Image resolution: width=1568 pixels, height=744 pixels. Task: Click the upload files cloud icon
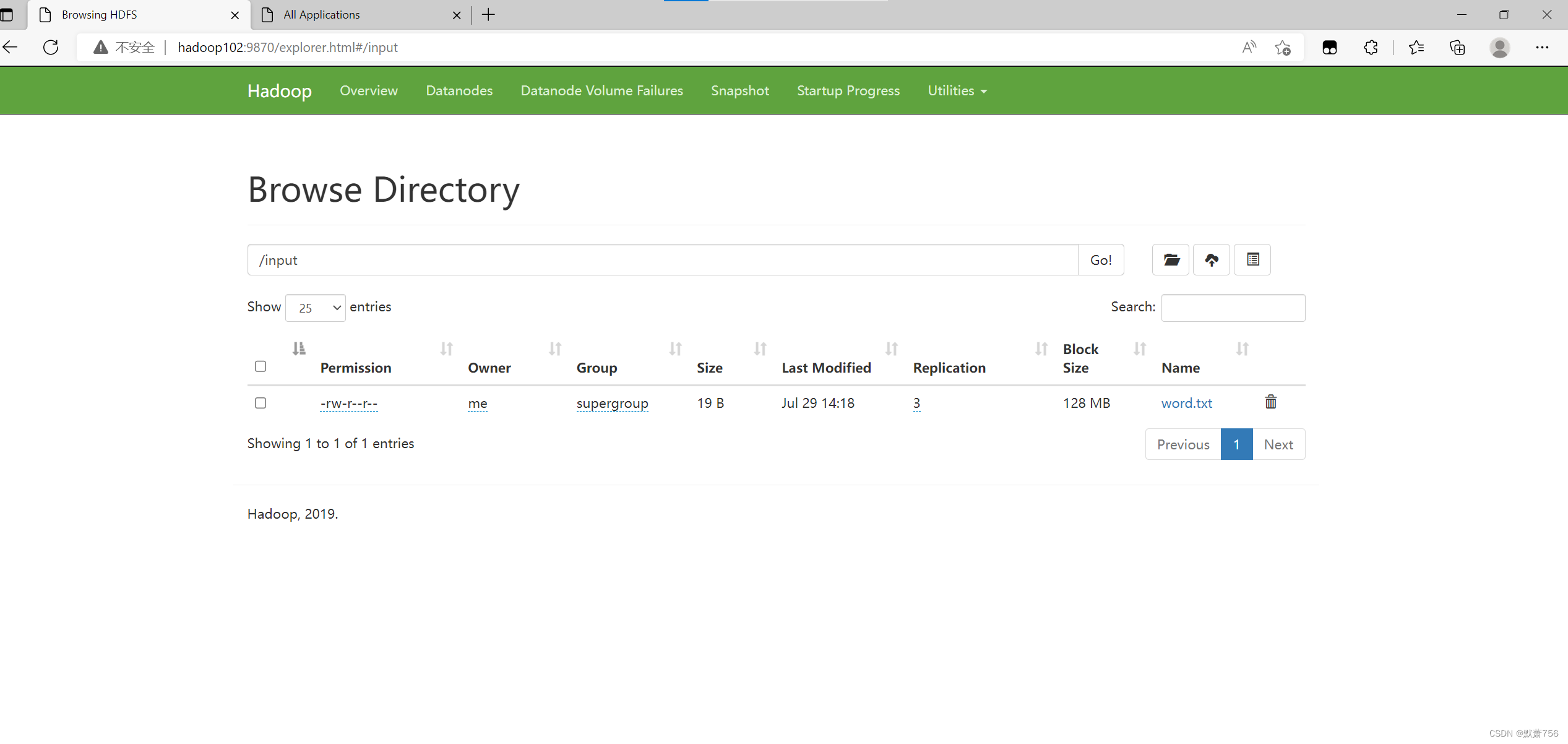[x=1211, y=260]
